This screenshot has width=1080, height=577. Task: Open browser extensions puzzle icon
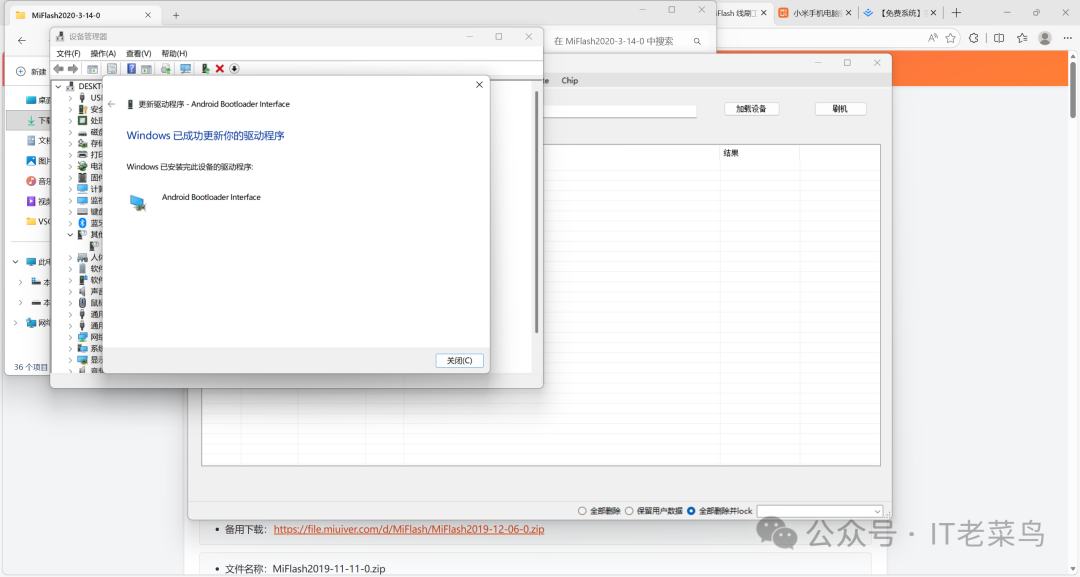[973, 39]
